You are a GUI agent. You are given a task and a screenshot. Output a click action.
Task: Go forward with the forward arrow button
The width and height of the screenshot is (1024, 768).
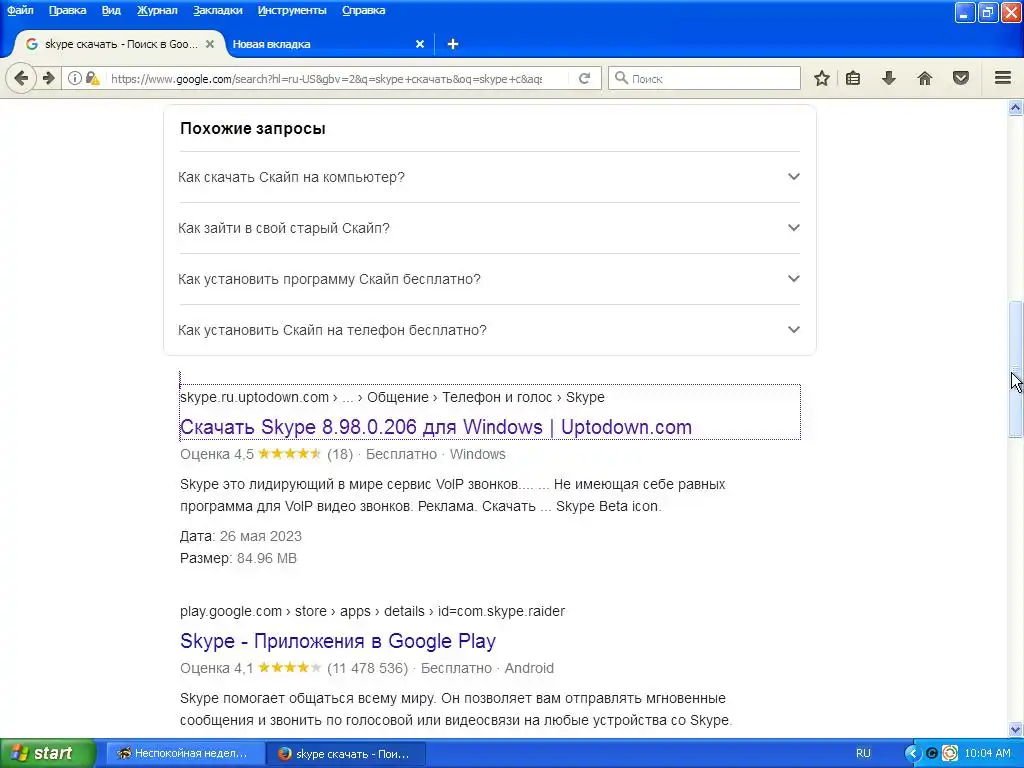tap(48, 78)
